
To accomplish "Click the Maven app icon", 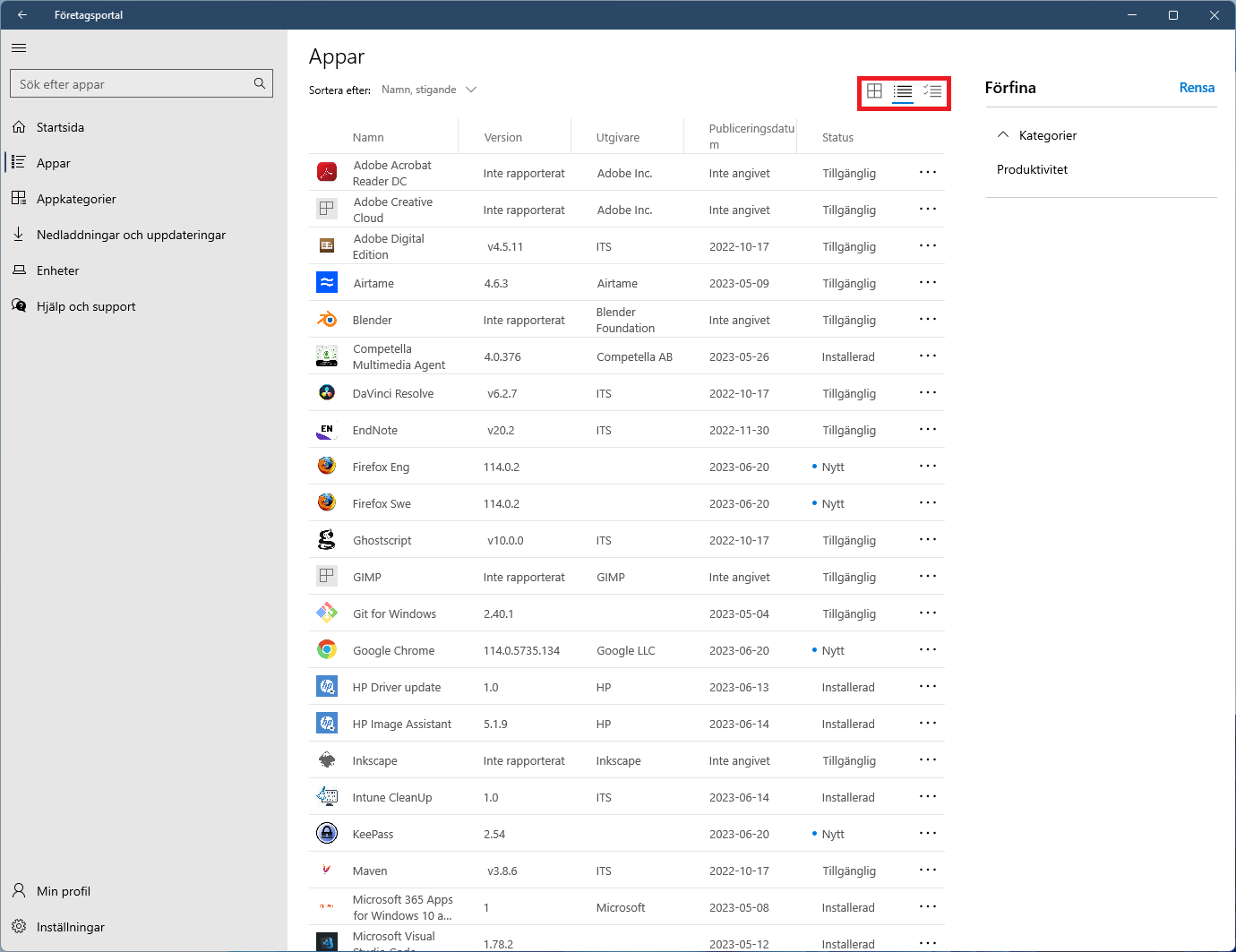I will tap(327, 870).
